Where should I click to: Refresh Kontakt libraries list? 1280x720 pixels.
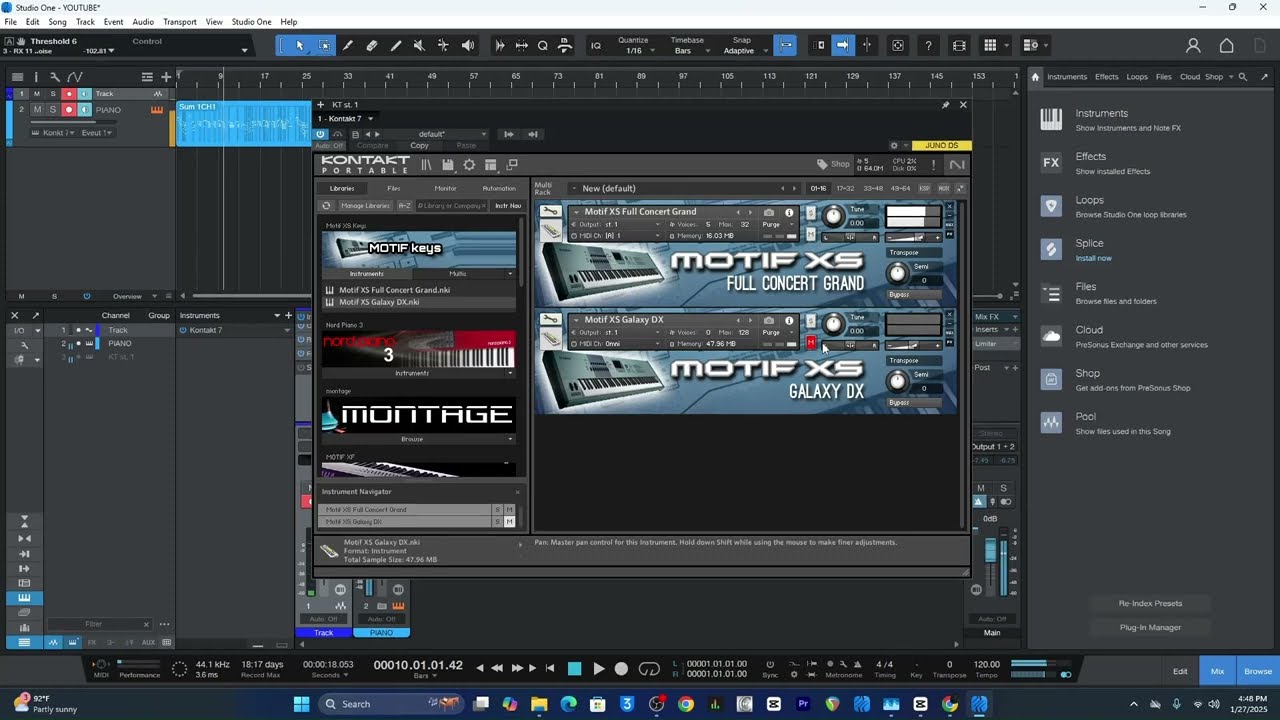click(326, 206)
